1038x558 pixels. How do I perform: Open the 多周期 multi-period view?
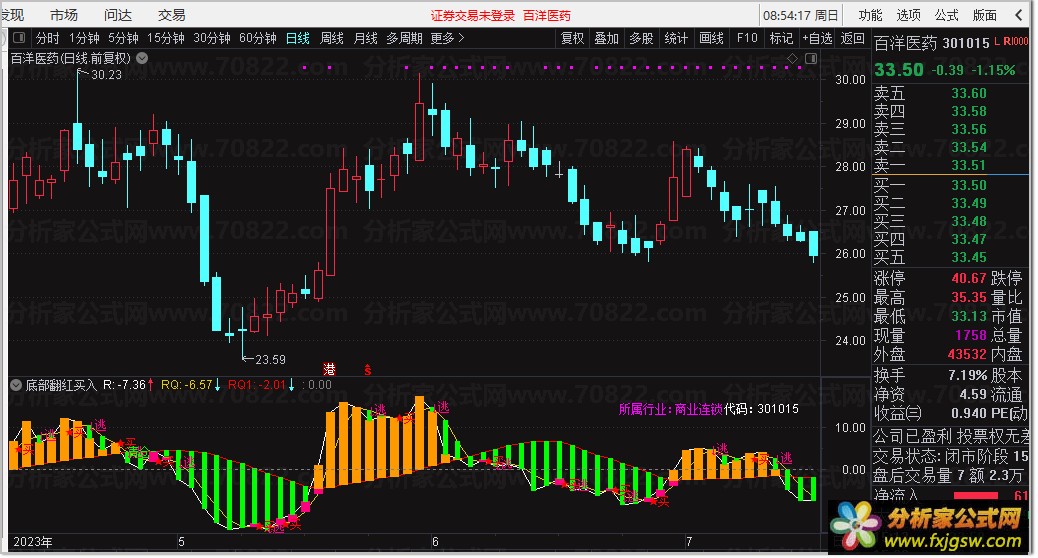point(404,38)
